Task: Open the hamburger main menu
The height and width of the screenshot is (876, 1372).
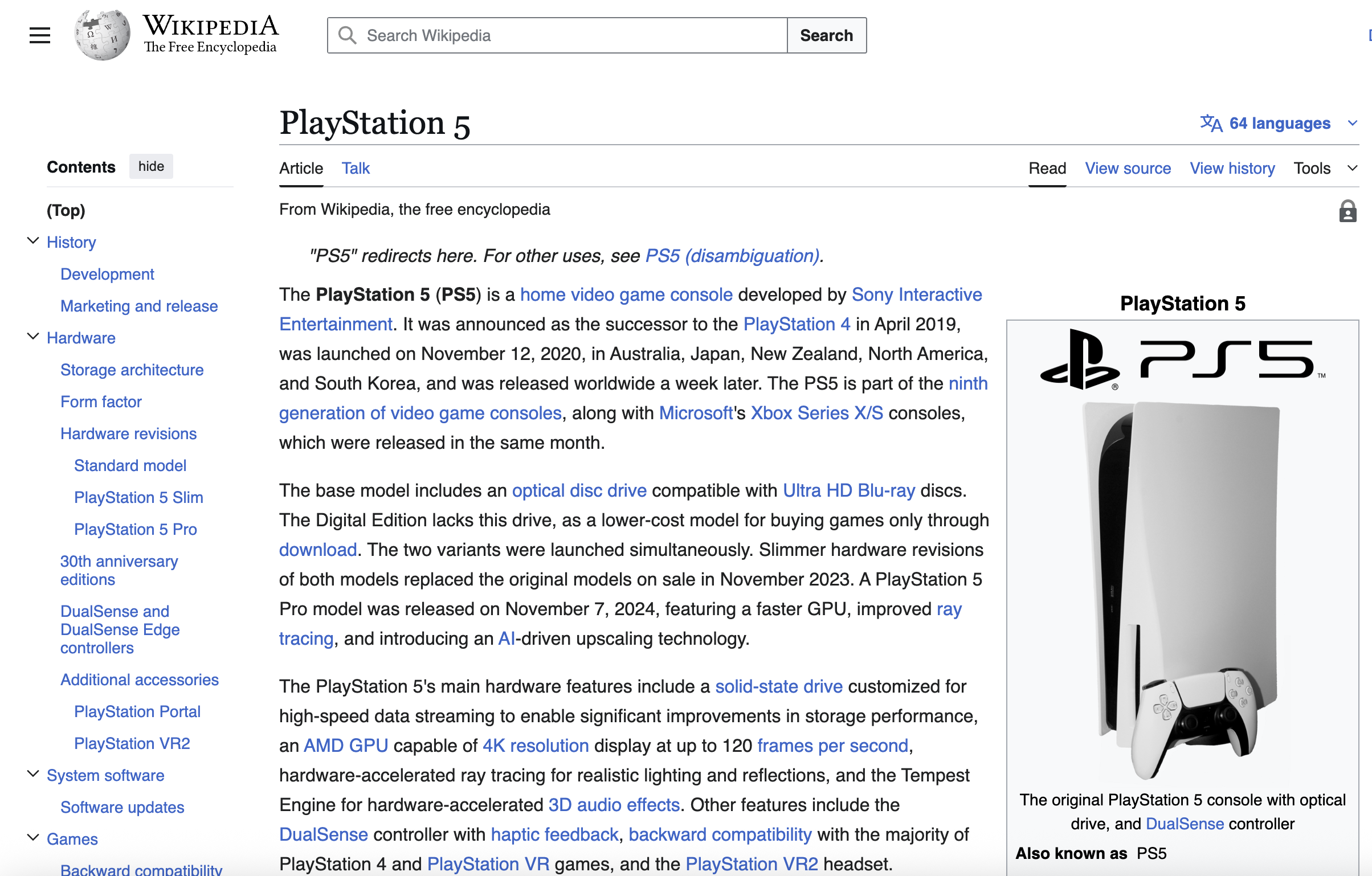Action: (39, 35)
